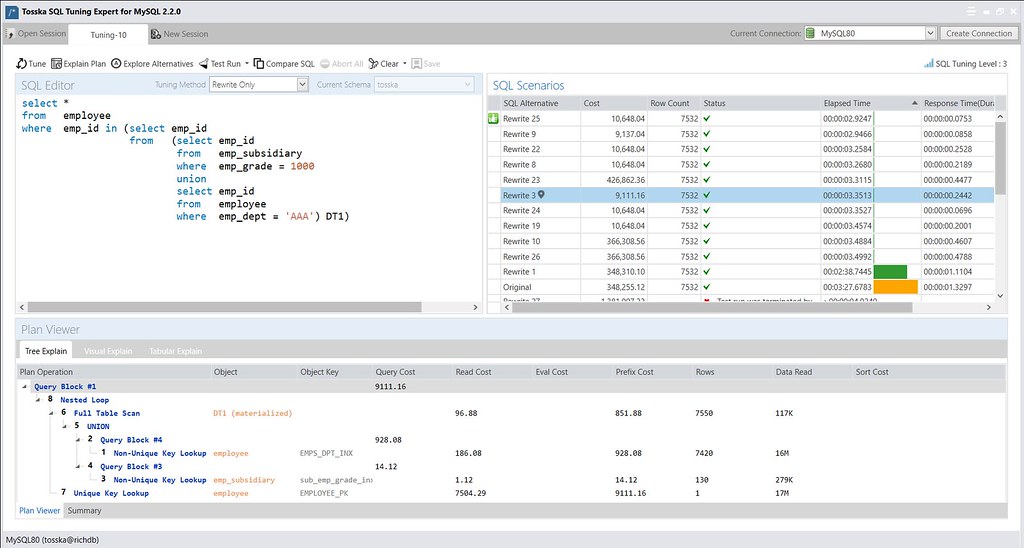Select the Rewrite 24 scenario

tap(741, 210)
